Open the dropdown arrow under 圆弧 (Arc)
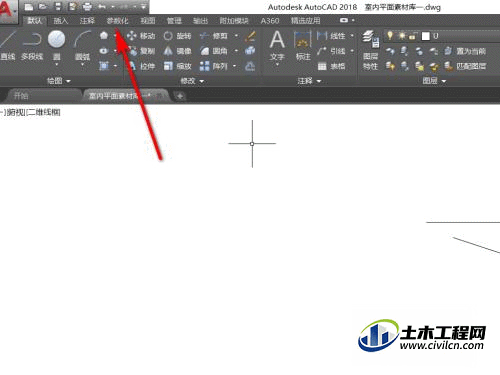 (82, 64)
